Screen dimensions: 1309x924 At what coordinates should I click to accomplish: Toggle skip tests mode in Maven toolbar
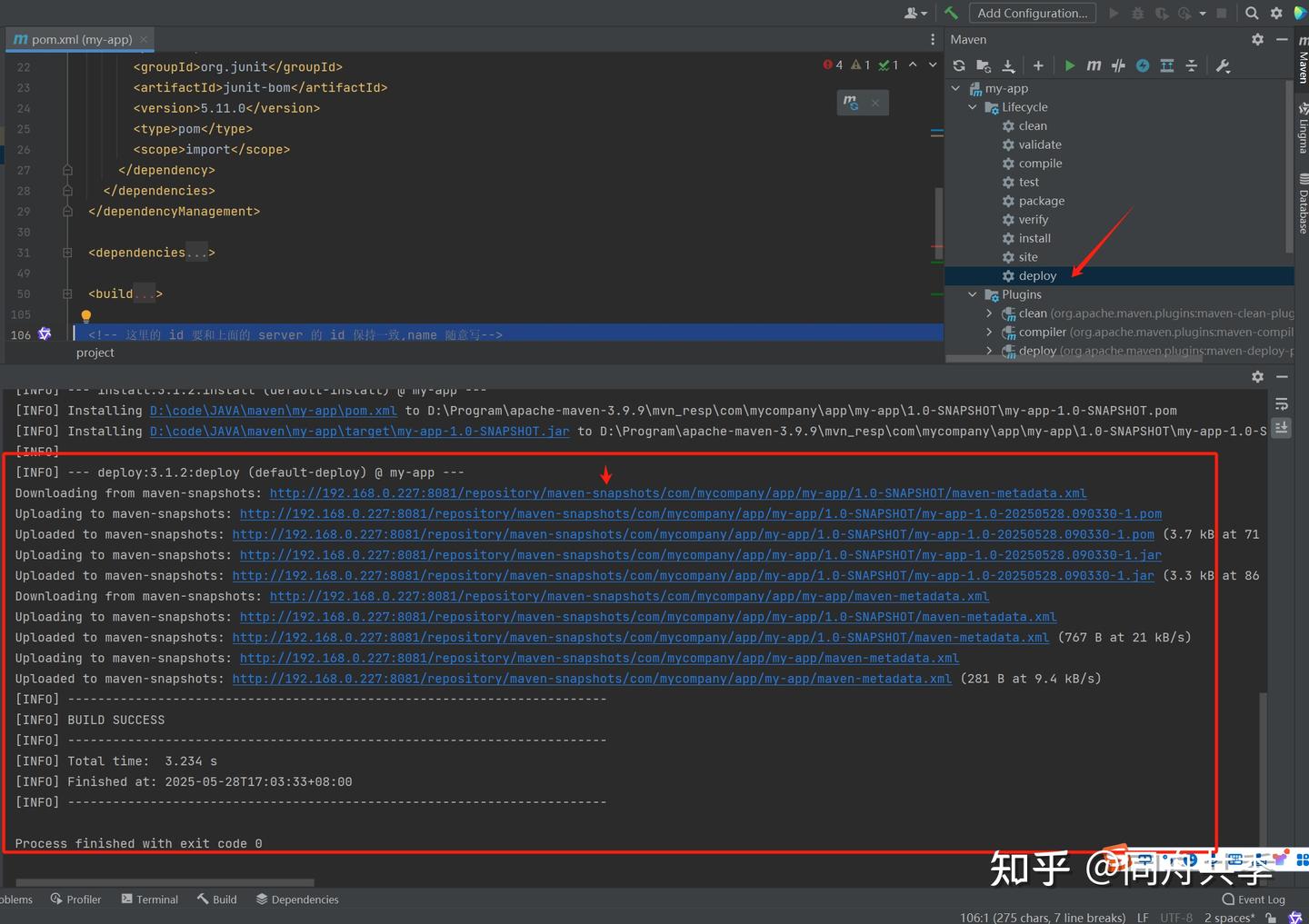[x=1119, y=65]
